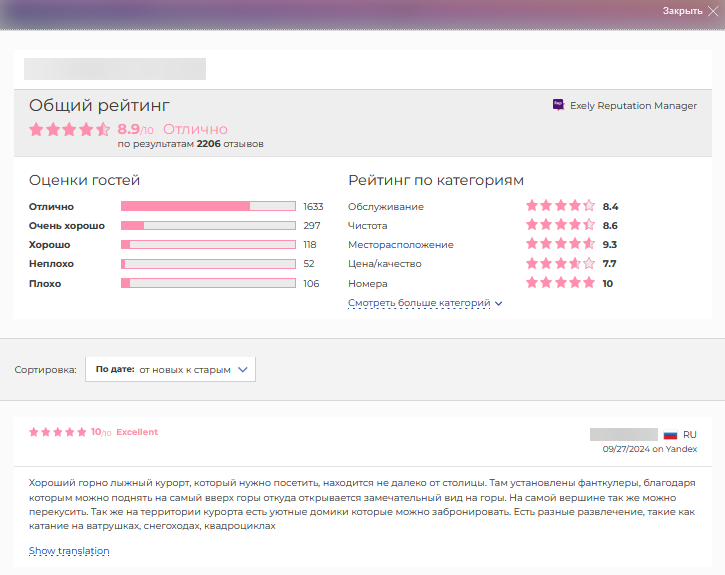
Task: Click the Чистота category label
Action: pos(368,226)
